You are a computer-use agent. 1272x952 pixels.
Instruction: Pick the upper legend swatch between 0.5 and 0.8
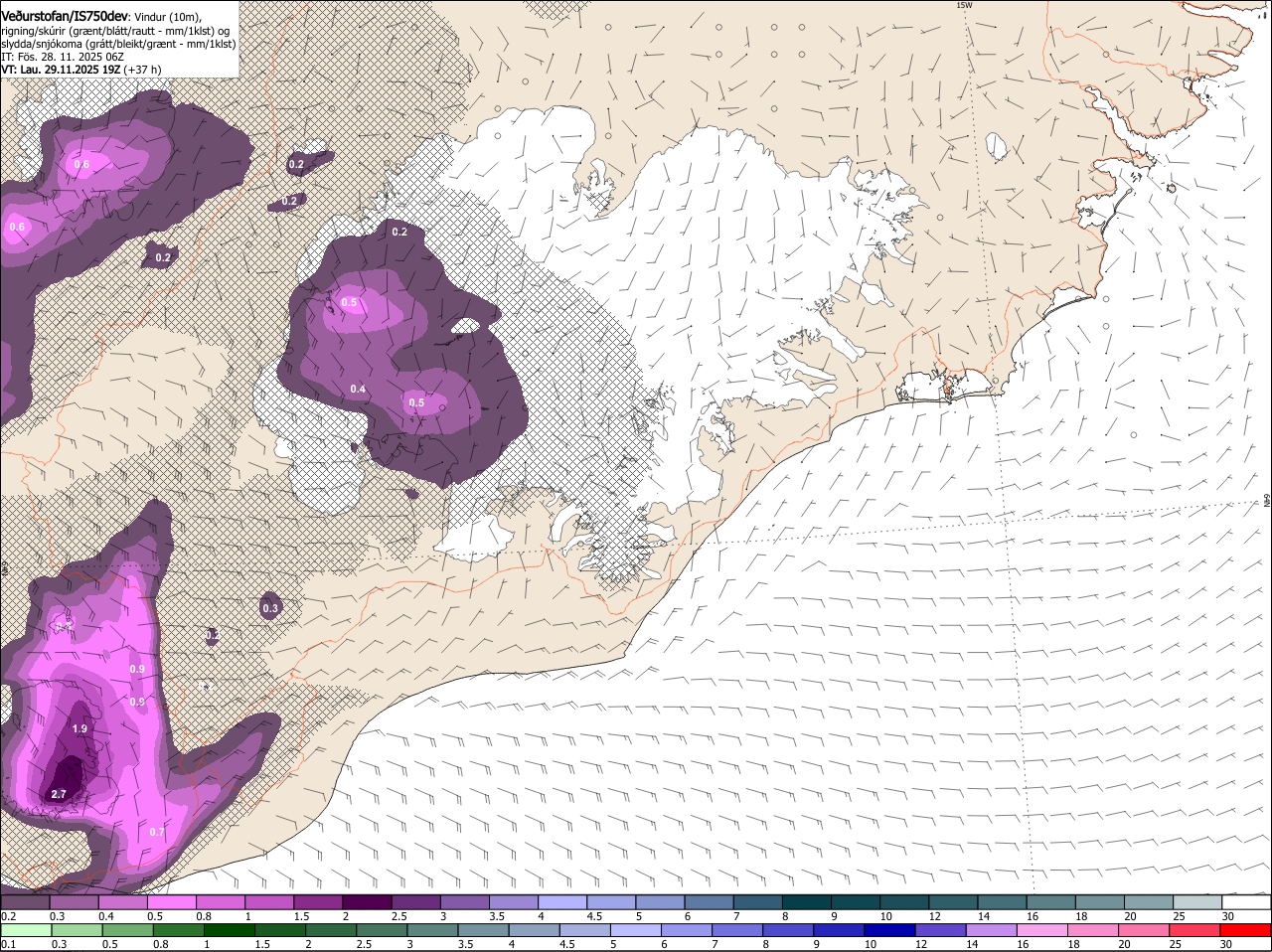tap(172, 901)
